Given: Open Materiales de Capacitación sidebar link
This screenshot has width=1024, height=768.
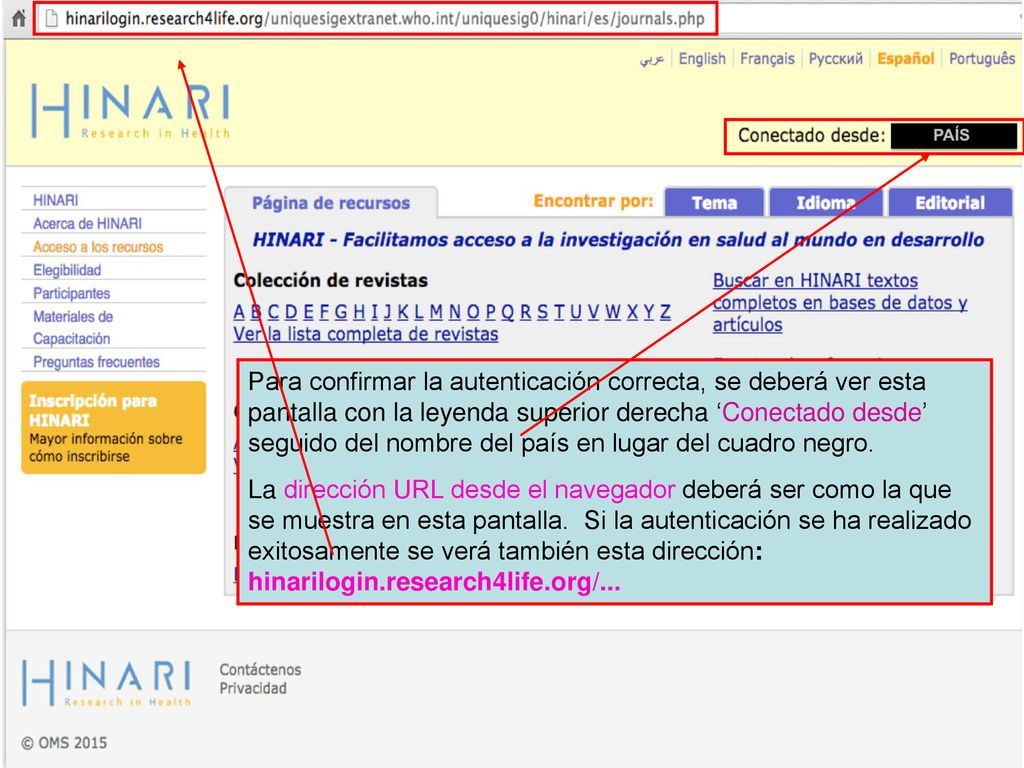Looking at the screenshot, I should coord(73,327).
